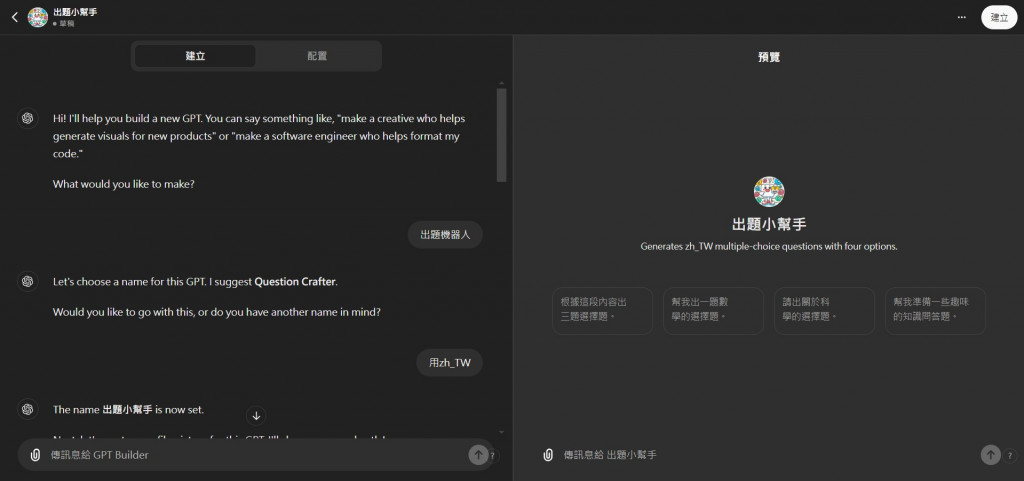Click the GPT icon beside the Hi greeting
This screenshot has width=1024, height=481.
(27, 118)
